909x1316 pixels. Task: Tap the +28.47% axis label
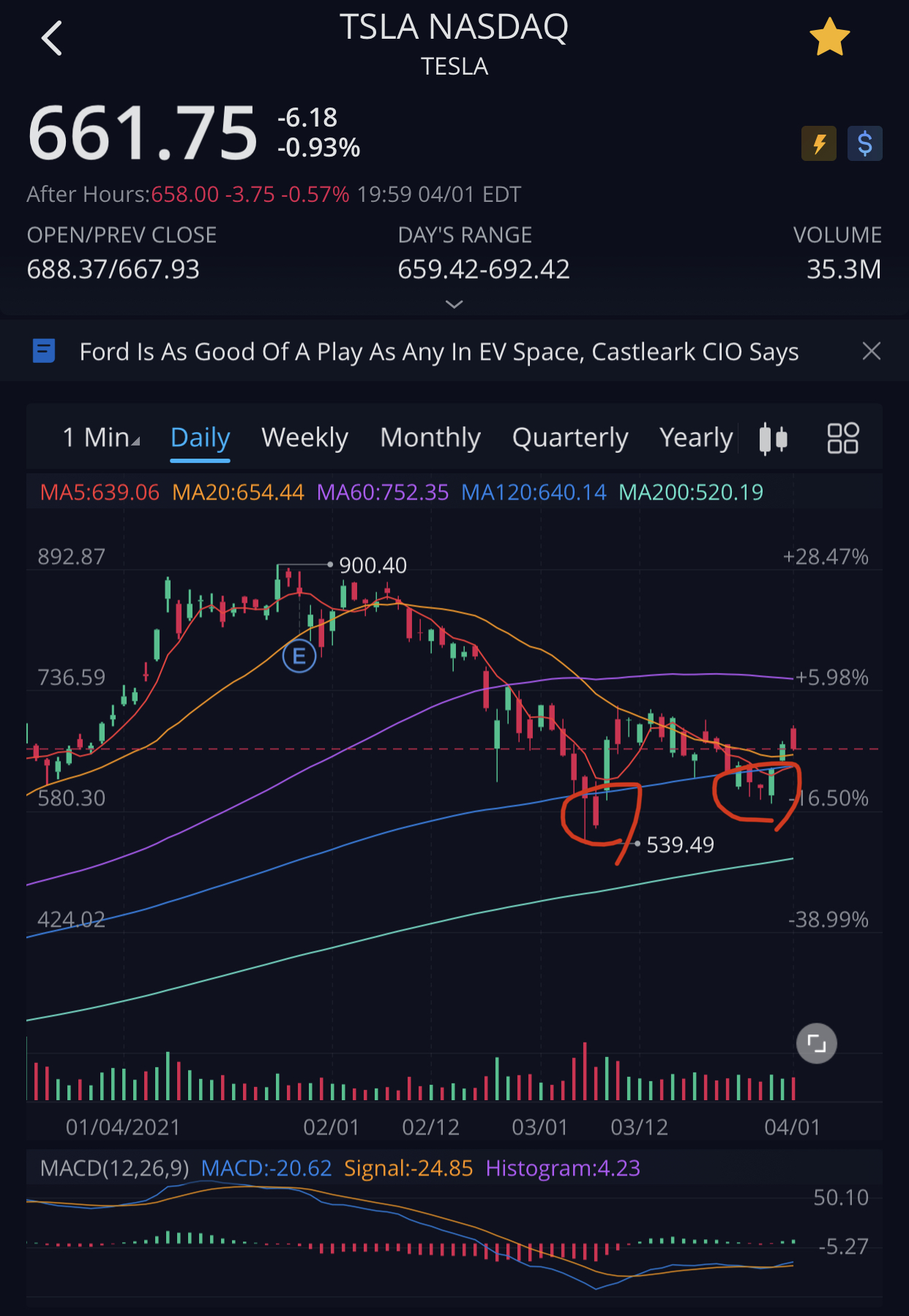pyautogui.click(x=826, y=557)
